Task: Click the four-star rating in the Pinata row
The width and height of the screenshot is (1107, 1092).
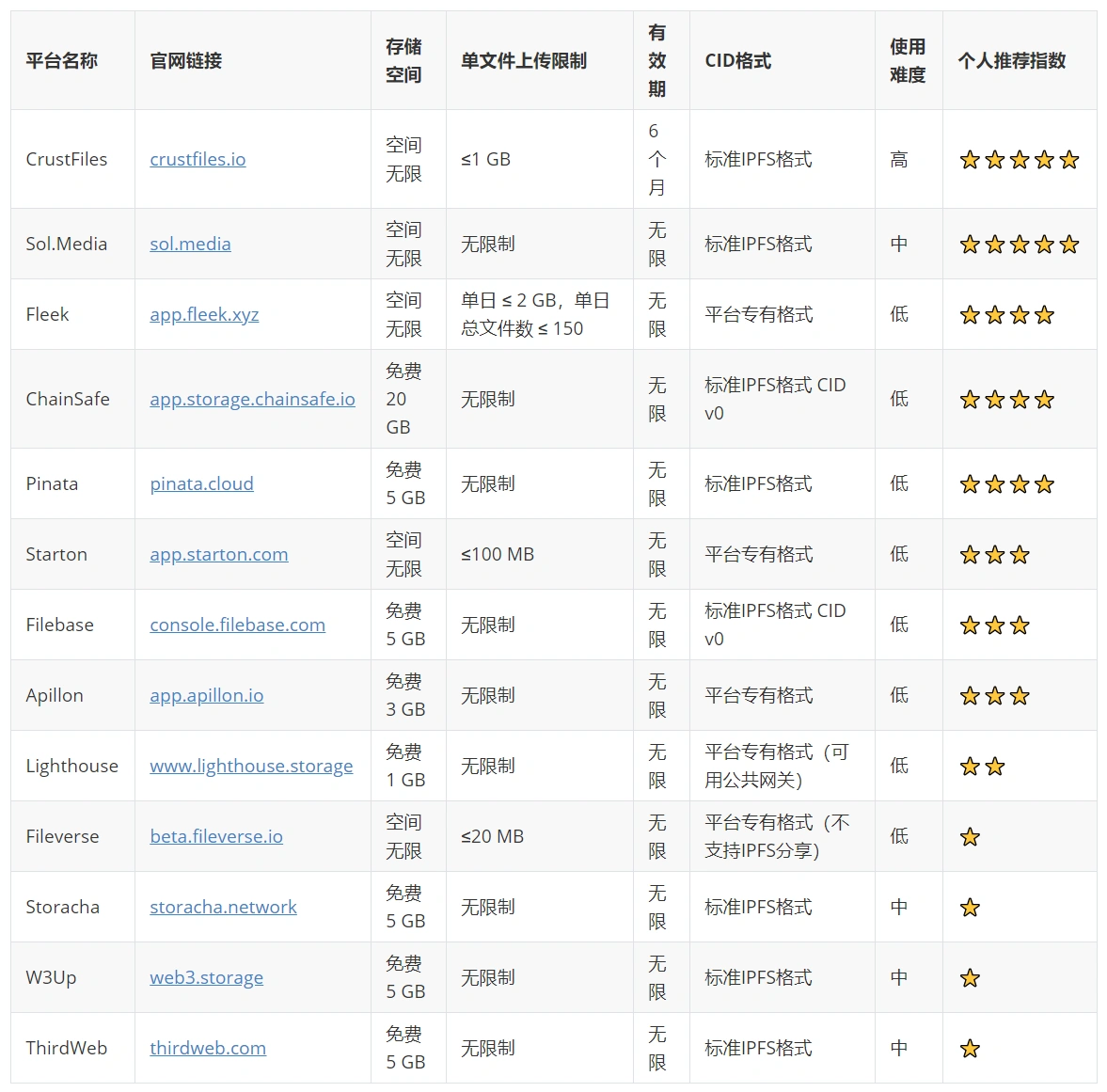Action: (1006, 484)
